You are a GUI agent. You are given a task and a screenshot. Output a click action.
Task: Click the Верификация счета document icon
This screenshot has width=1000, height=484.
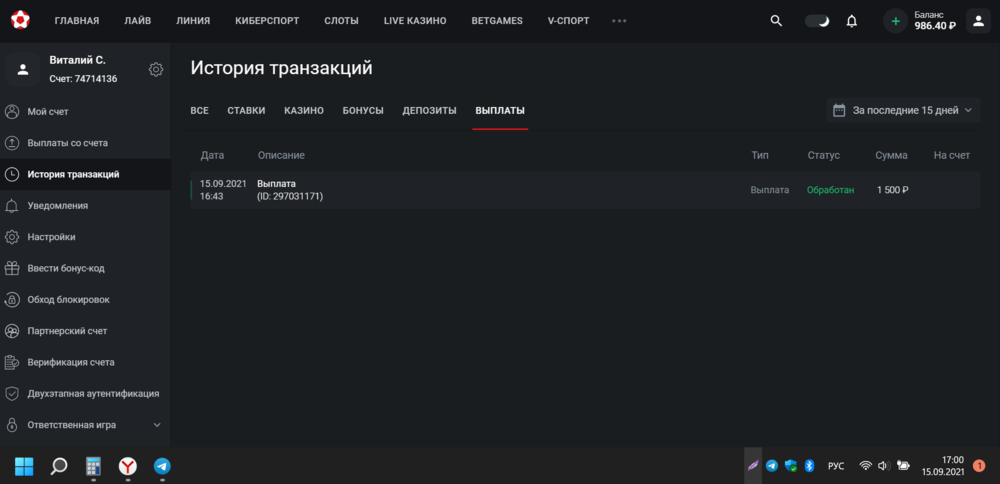[11, 362]
